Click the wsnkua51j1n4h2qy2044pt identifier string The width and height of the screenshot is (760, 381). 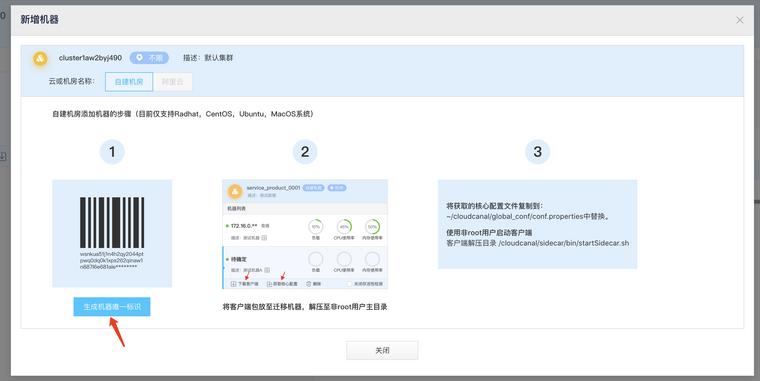coord(112,260)
